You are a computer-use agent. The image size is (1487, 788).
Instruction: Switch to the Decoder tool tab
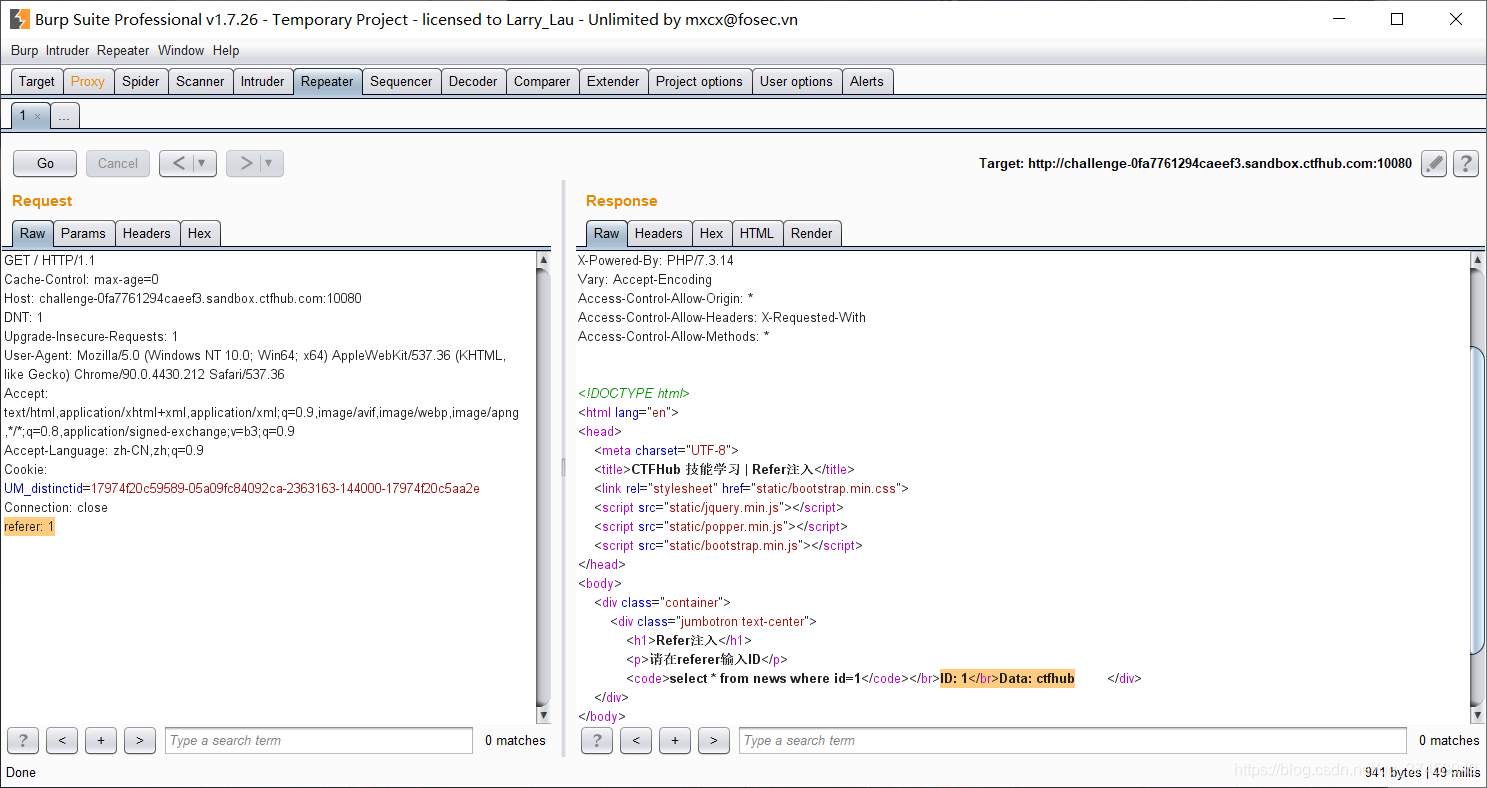[473, 81]
